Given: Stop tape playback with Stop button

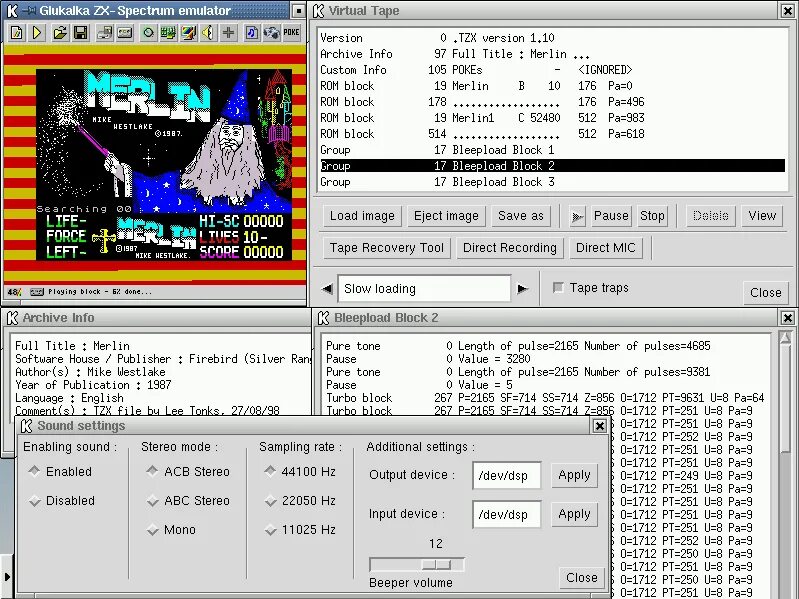Looking at the screenshot, I should [652, 216].
